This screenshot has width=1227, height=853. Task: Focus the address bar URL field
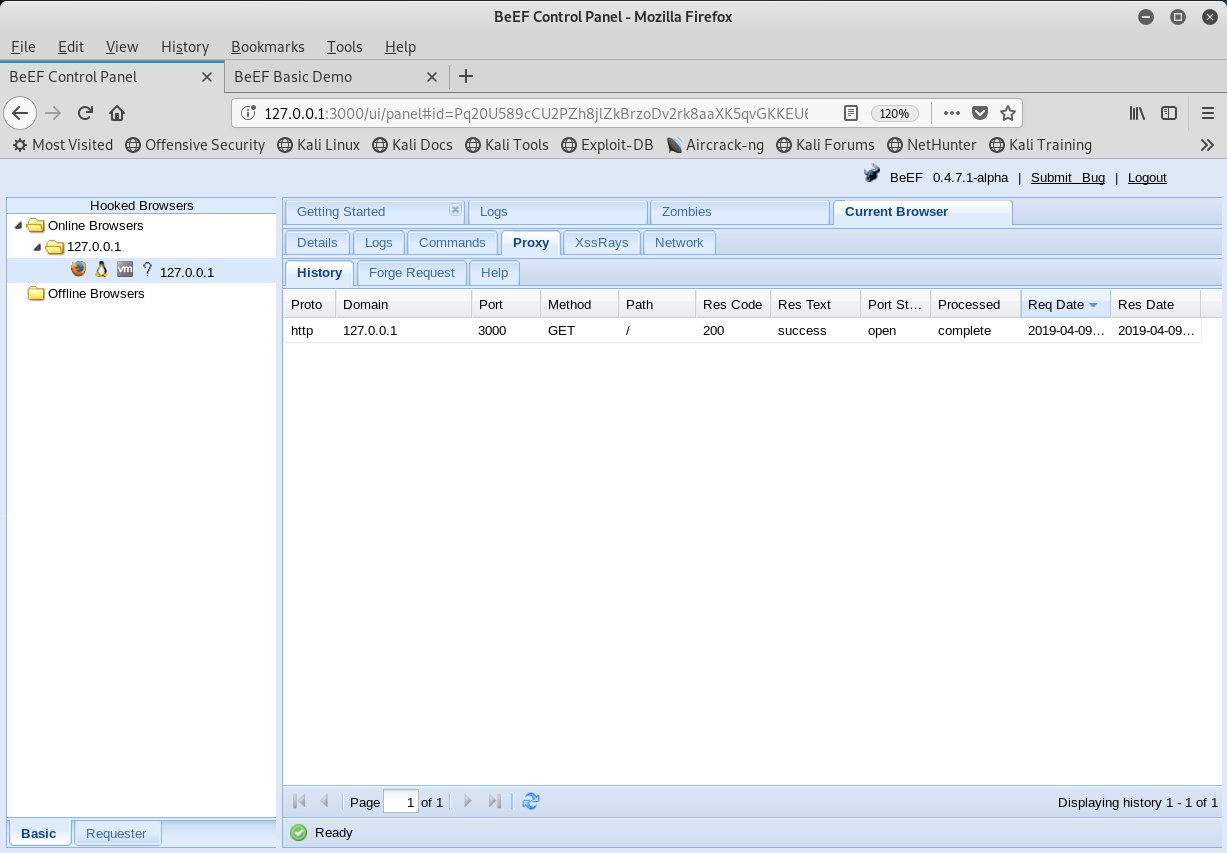click(535, 113)
